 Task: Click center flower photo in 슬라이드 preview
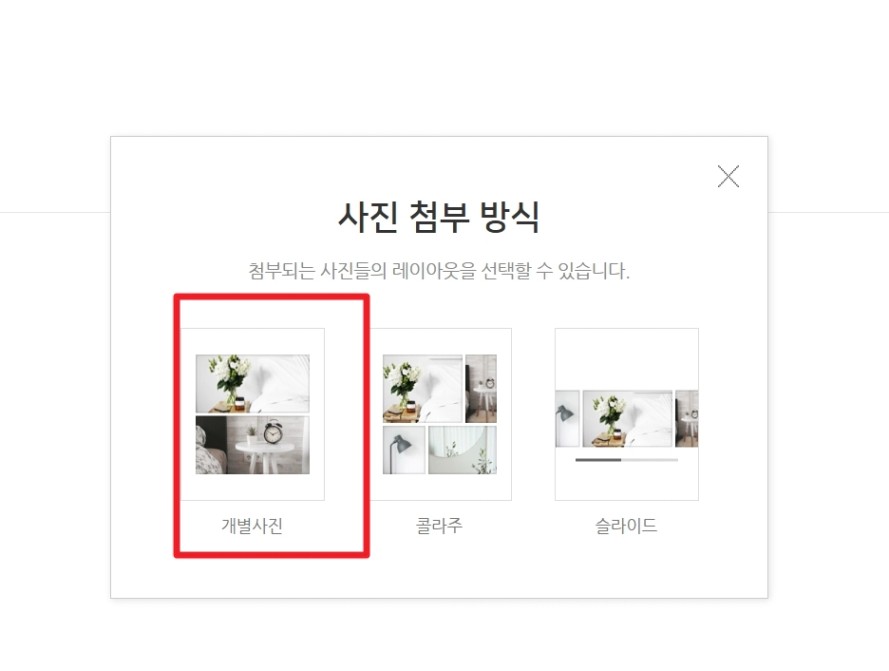(628, 419)
